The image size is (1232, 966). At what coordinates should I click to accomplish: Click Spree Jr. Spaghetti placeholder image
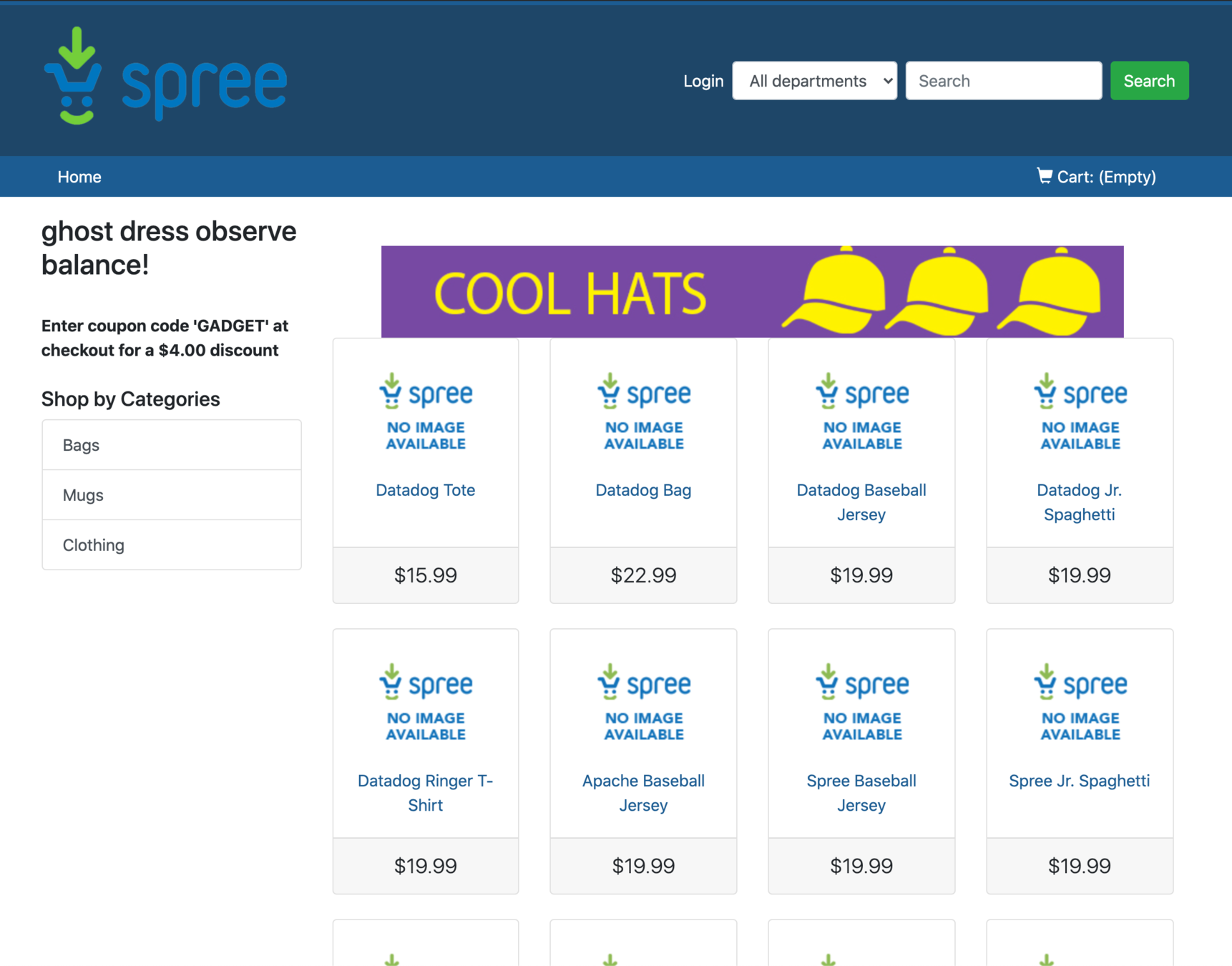[x=1080, y=702]
